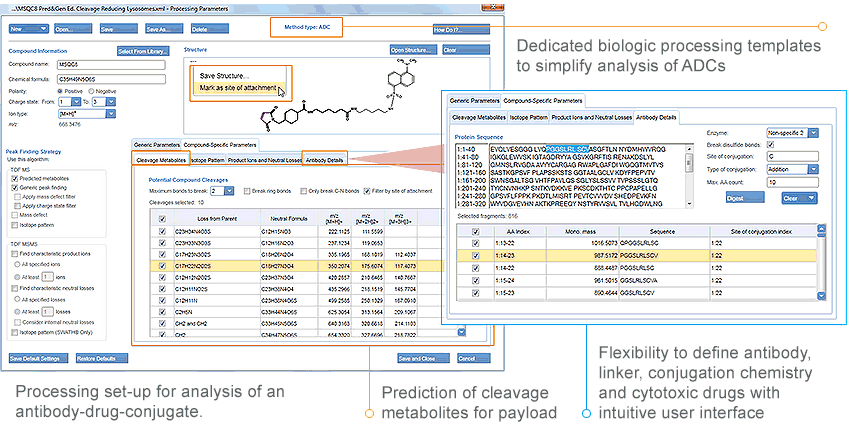The image size is (847, 442).
Task: Enable the Break ring bonds checkbox
Action: (246, 190)
